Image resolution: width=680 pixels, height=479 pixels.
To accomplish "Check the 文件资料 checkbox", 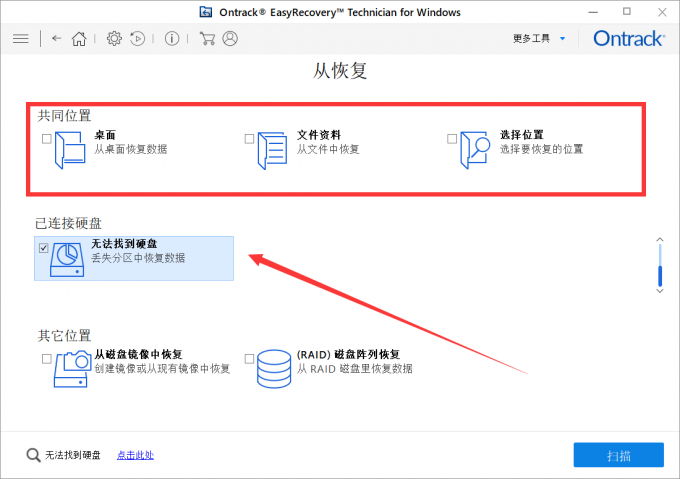I will click(249, 139).
